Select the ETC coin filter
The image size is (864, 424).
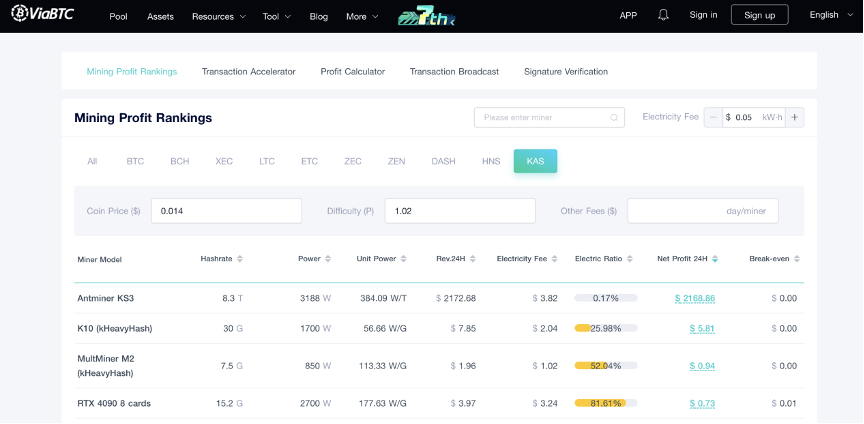point(309,161)
